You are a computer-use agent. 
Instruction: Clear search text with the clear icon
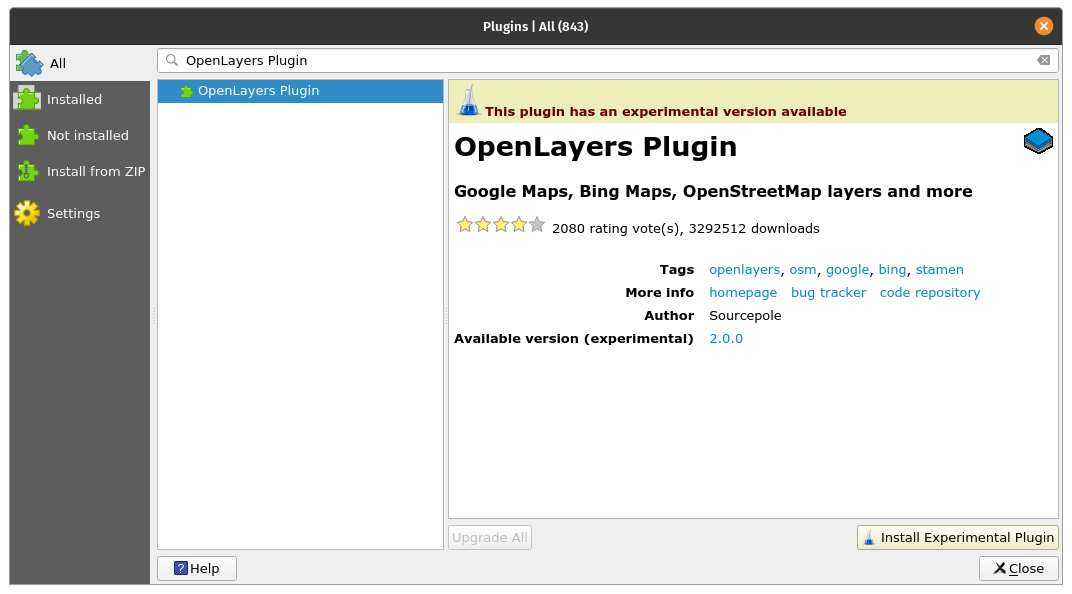(1043, 60)
